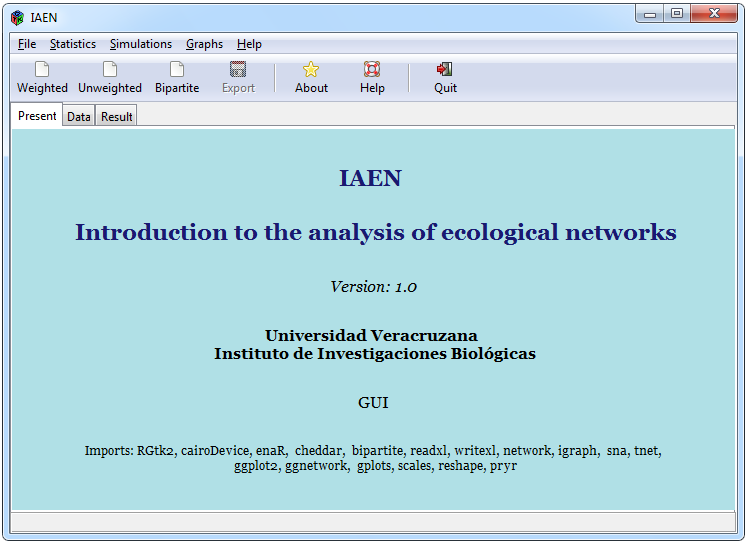Quit the application via Quit icon
Image resolution: width=746 pixels, height=543 pixels.
[445, 69]
